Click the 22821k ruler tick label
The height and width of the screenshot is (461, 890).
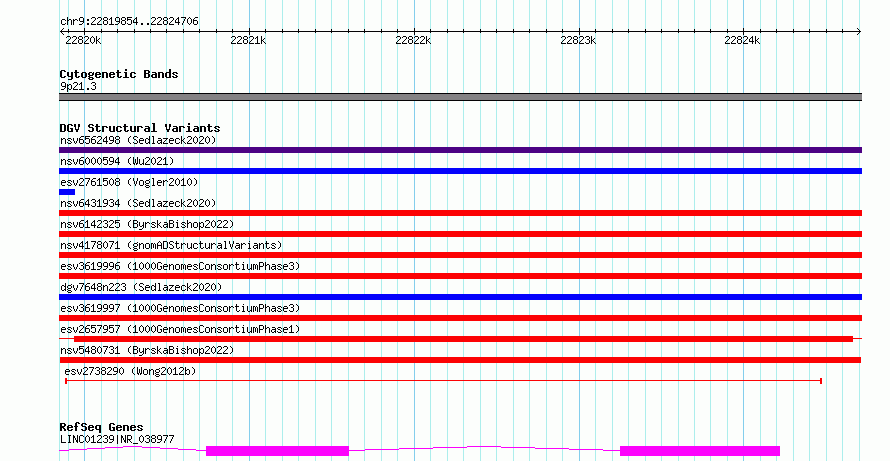248,40
